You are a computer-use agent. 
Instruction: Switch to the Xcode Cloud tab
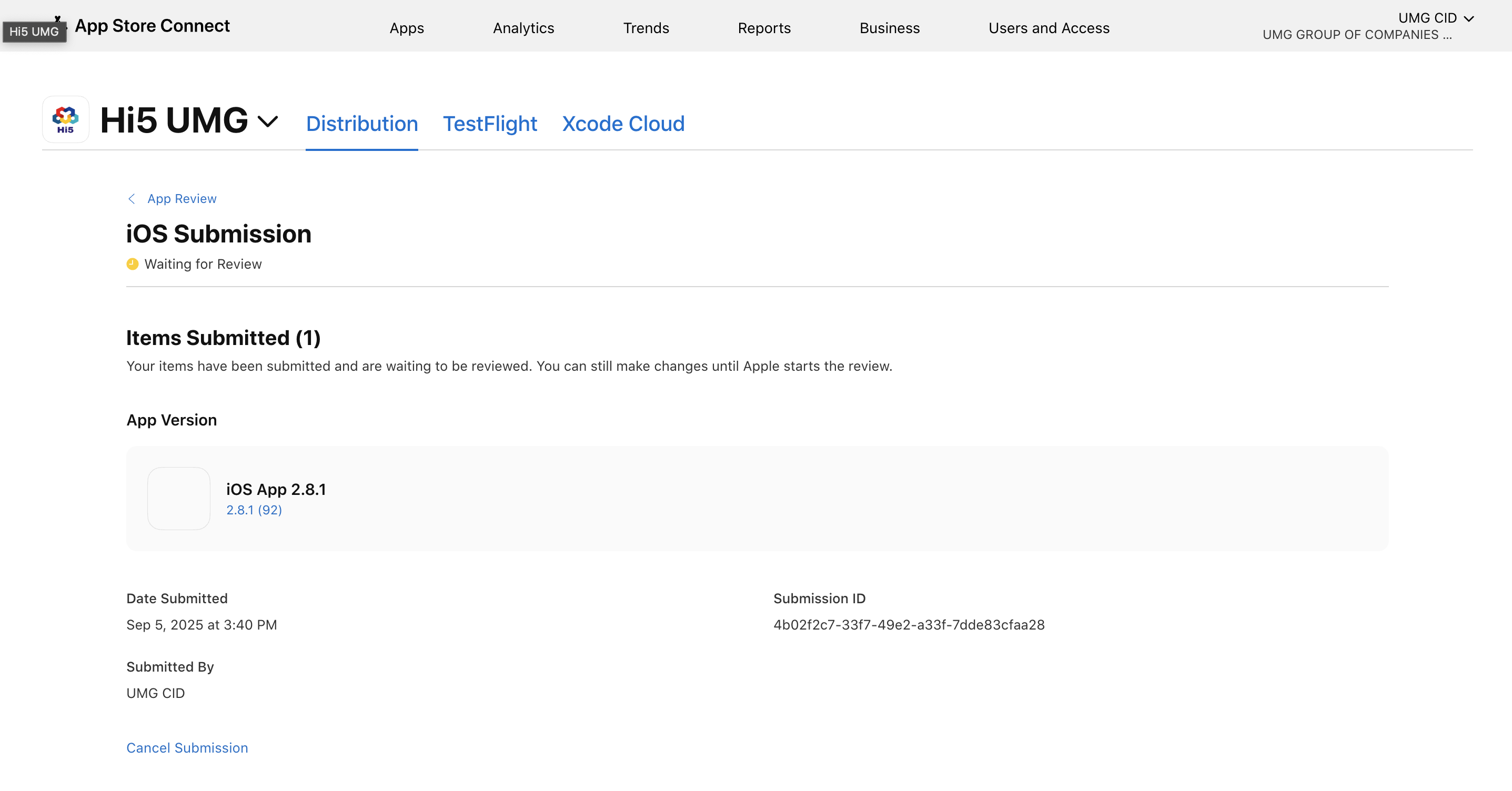pyautogui.click(x=623, y=124)
